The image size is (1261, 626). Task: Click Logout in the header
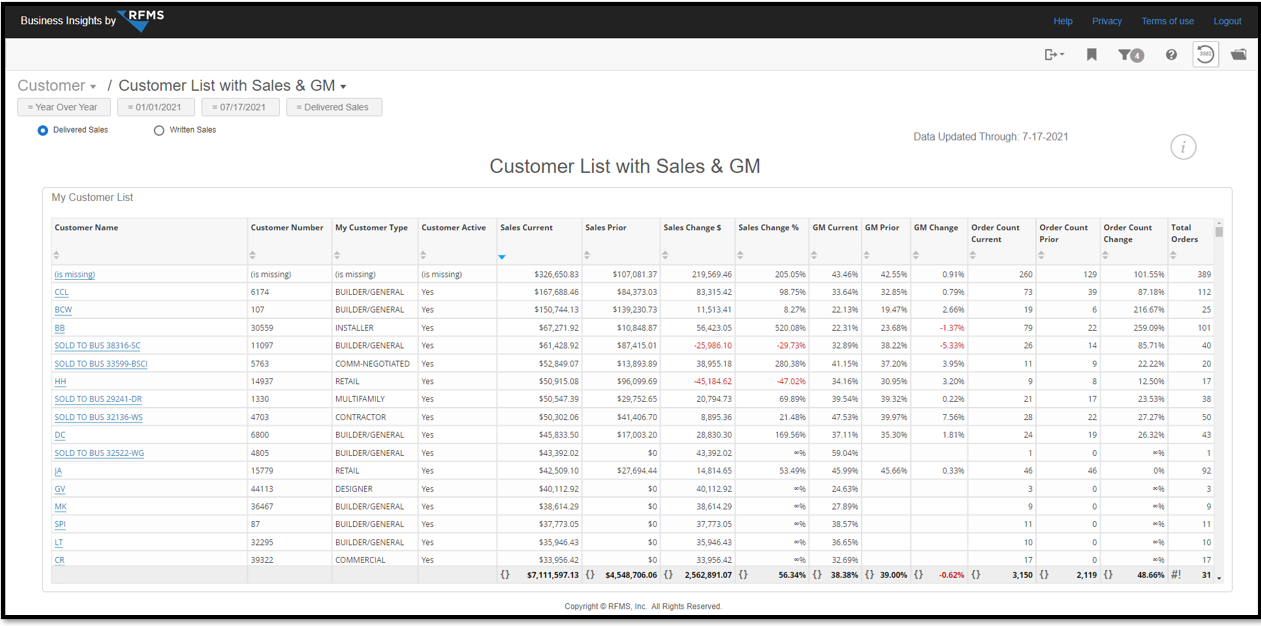coord(1227,21)
